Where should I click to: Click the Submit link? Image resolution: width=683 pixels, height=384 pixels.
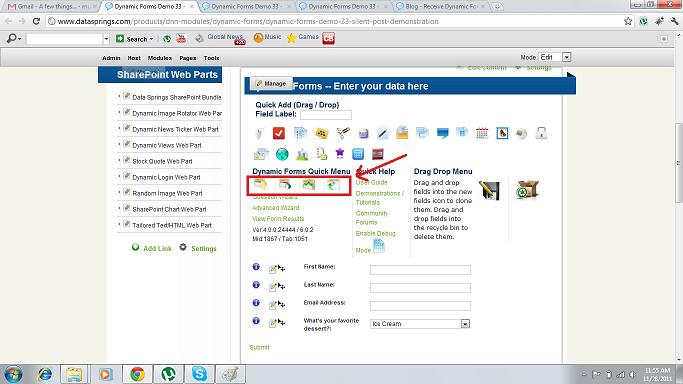(259, 347)
